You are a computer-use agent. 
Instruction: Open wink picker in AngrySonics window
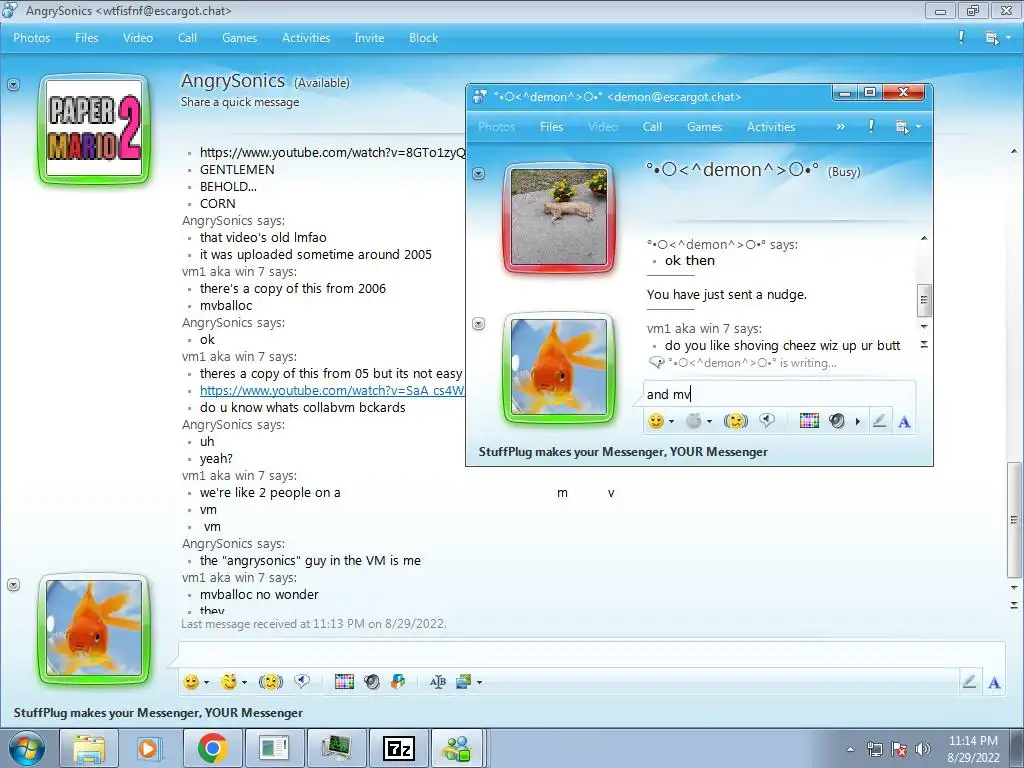coord(229,682)
